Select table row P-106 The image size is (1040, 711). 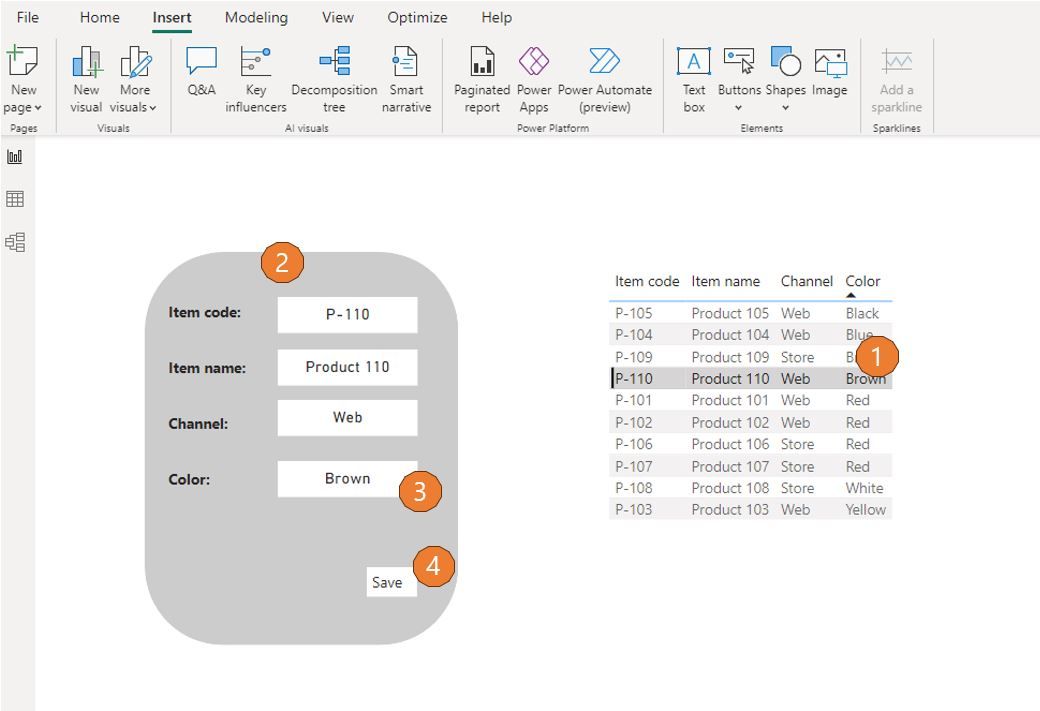[750, 444]
